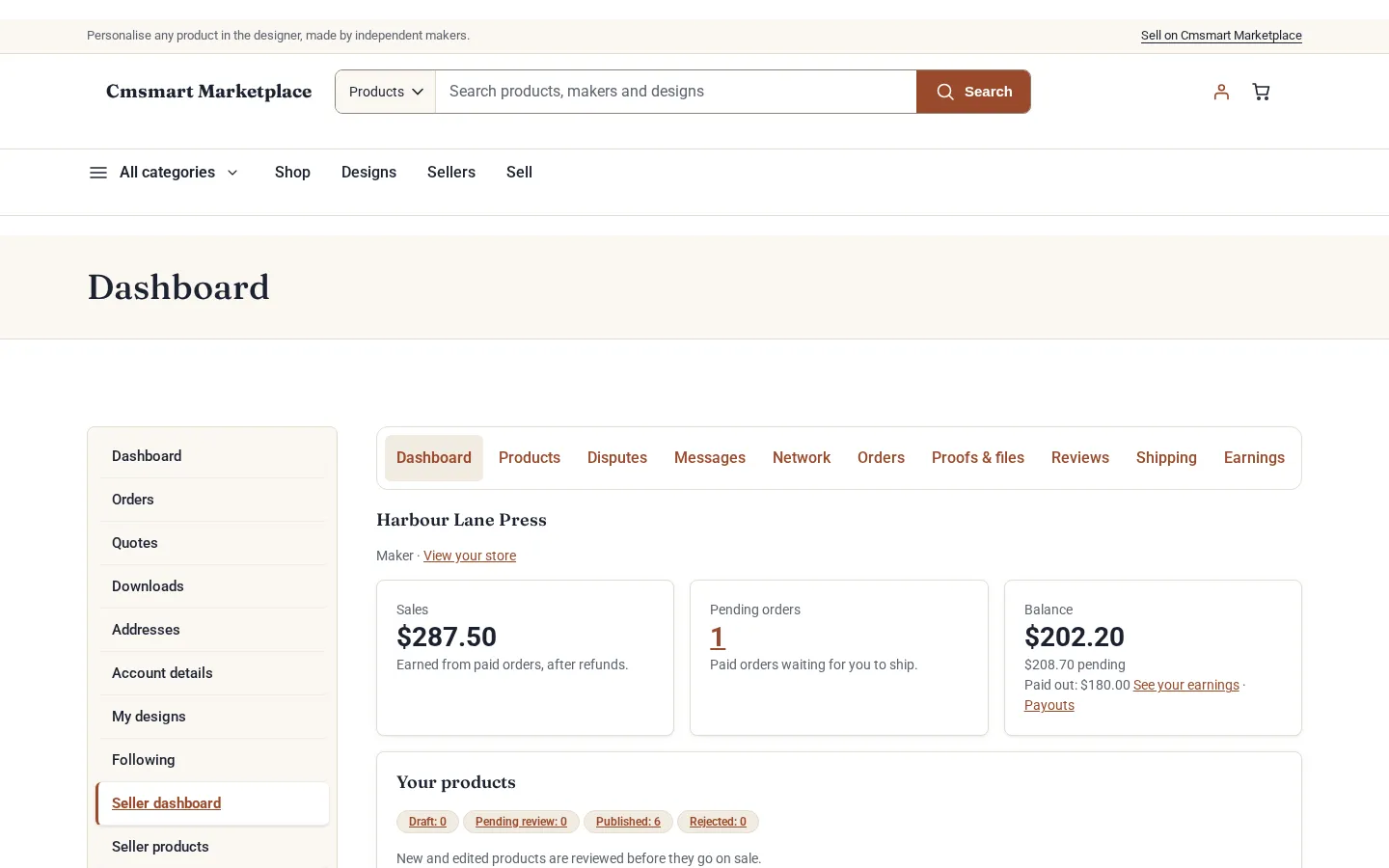Viewport: 1389px width, 868px height.
Task: Open the Designs navigation item
Action: point(368,173)
